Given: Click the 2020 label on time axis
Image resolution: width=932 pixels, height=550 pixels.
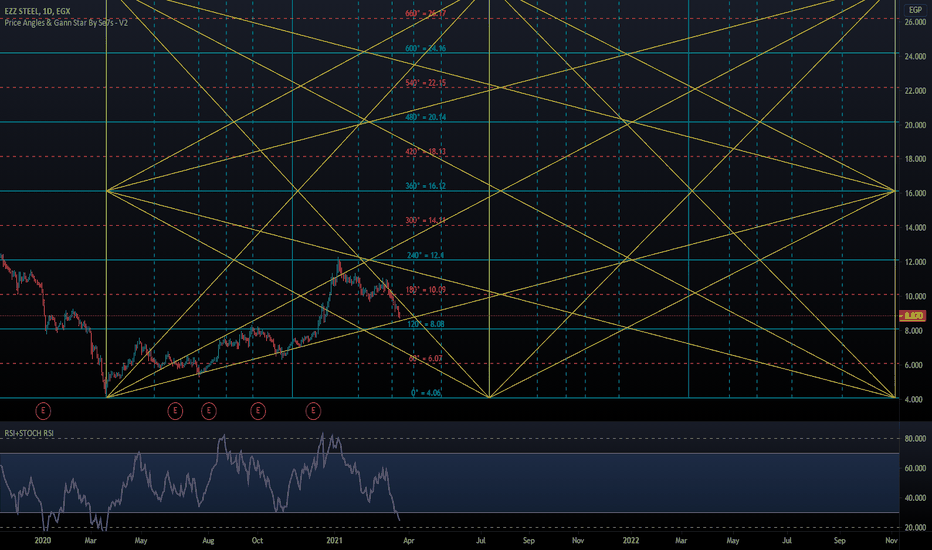Looking at the screenshot, I should [43, 540].
